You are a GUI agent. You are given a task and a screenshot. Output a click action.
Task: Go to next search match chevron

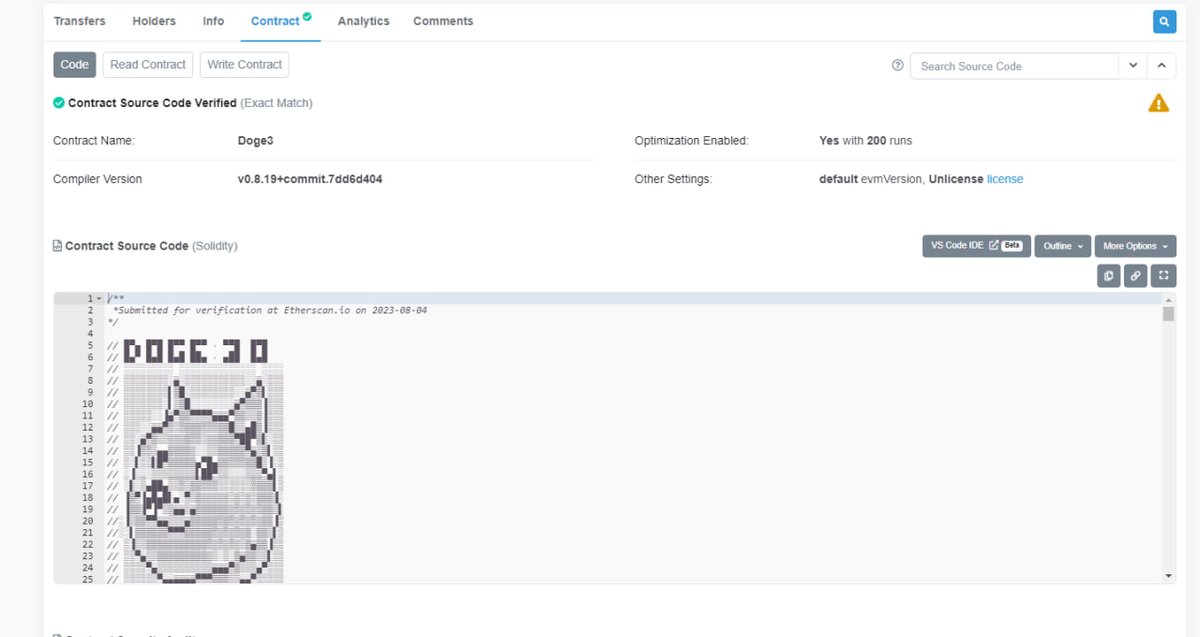1132,66
